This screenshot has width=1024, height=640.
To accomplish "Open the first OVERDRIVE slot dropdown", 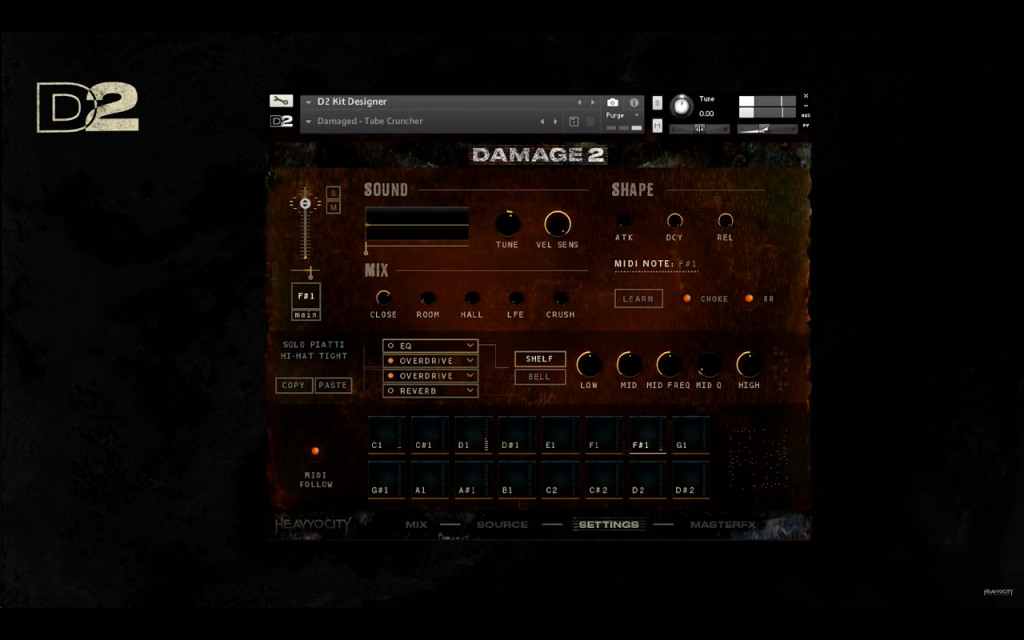I will (470, 361).
